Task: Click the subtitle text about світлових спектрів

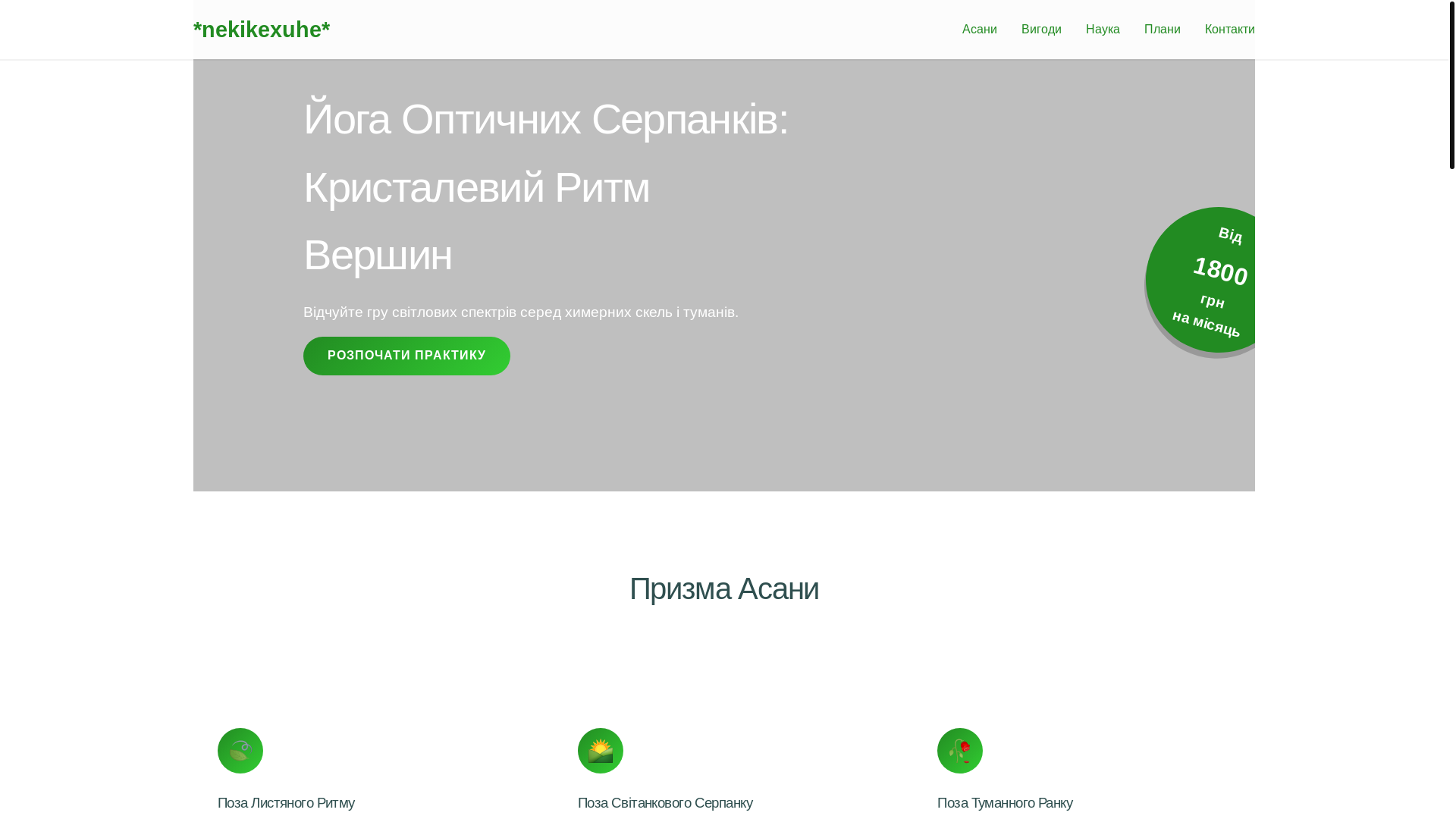Action: 521,312
